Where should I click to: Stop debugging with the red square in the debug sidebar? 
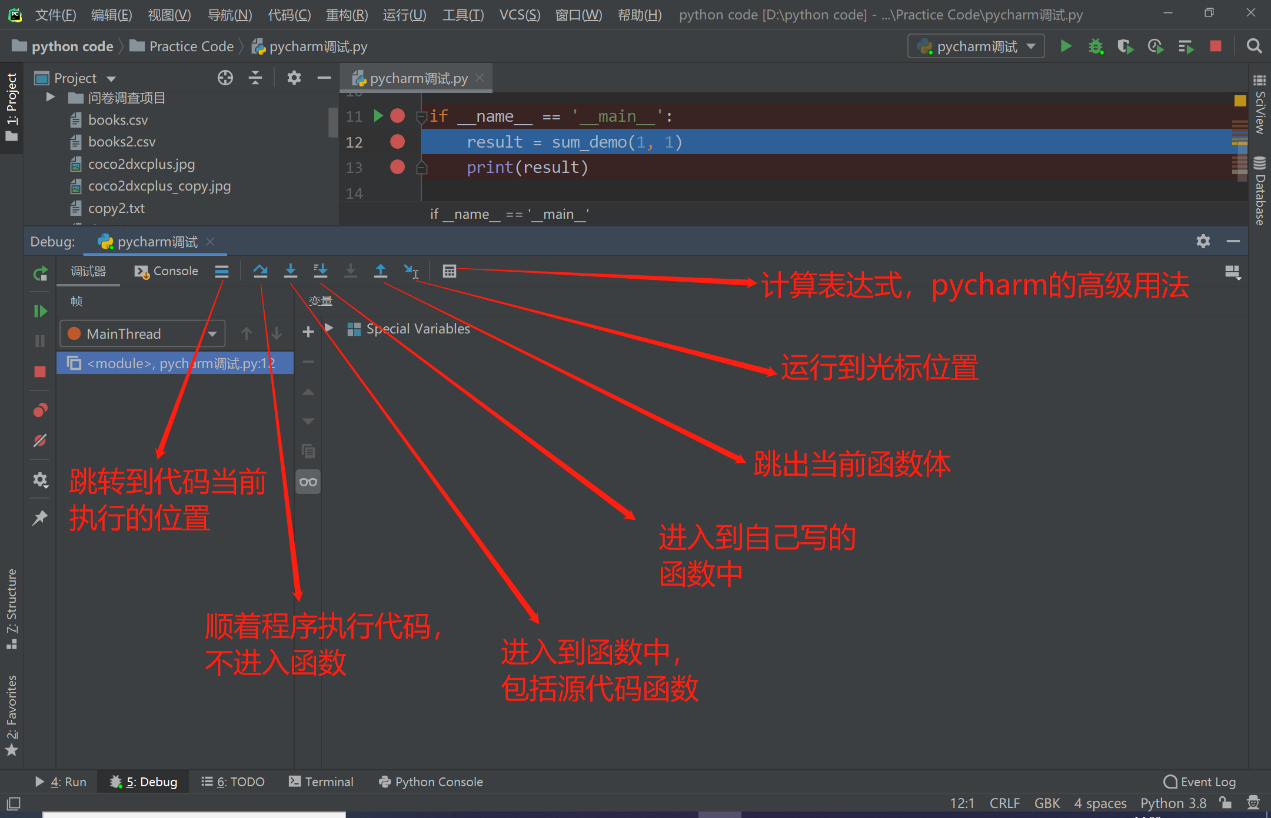click(40, 372)
